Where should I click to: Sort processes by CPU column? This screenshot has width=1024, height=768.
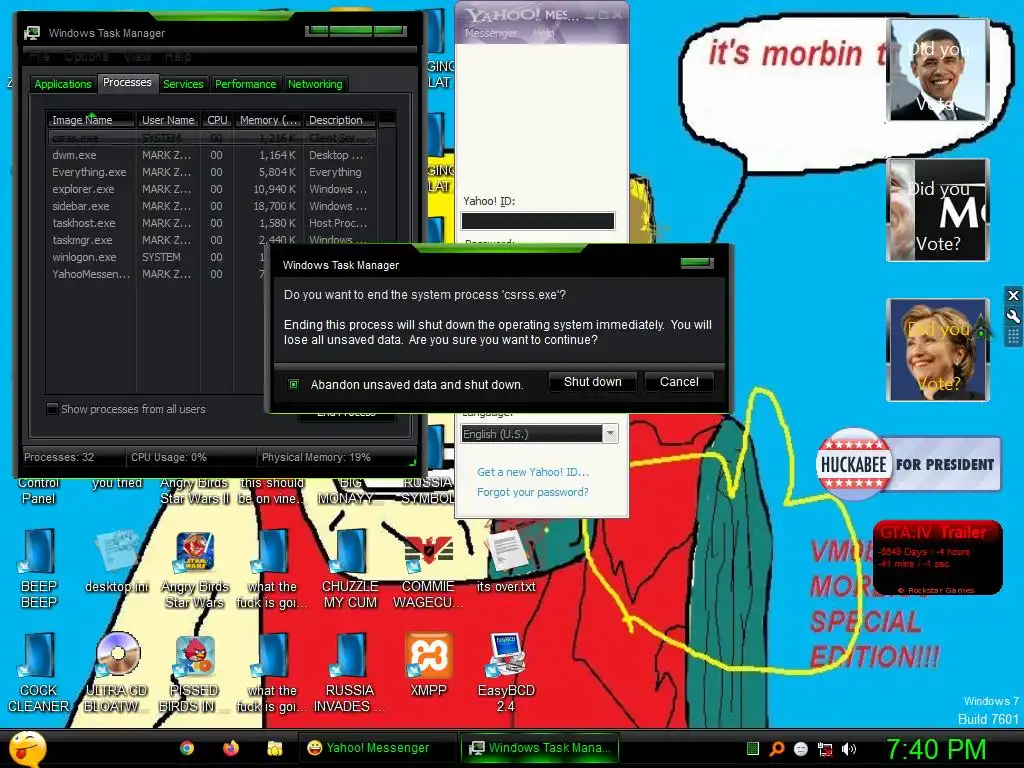pos(217,120)
